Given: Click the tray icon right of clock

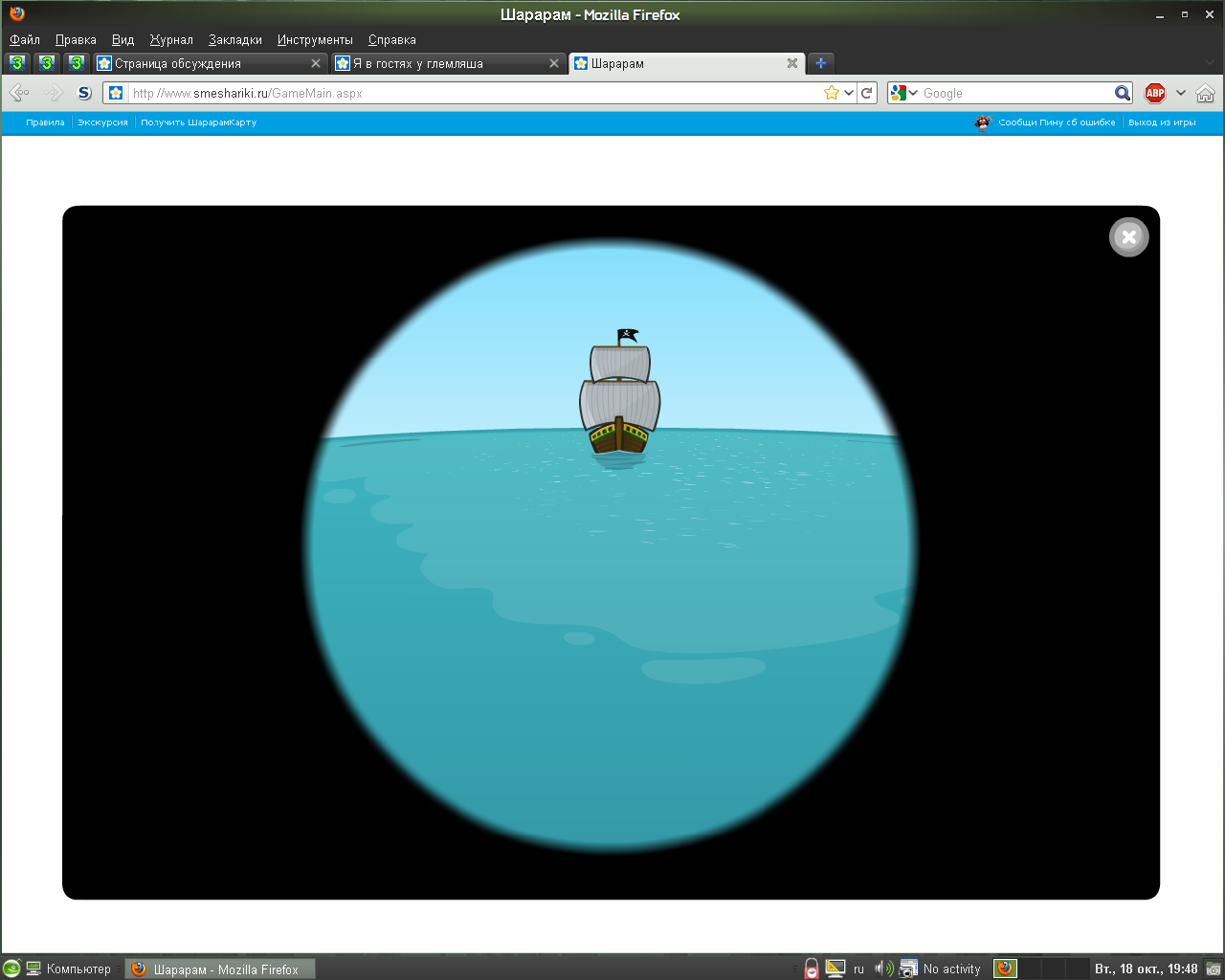Looking at the screenshot, I should click(1213, 969).
